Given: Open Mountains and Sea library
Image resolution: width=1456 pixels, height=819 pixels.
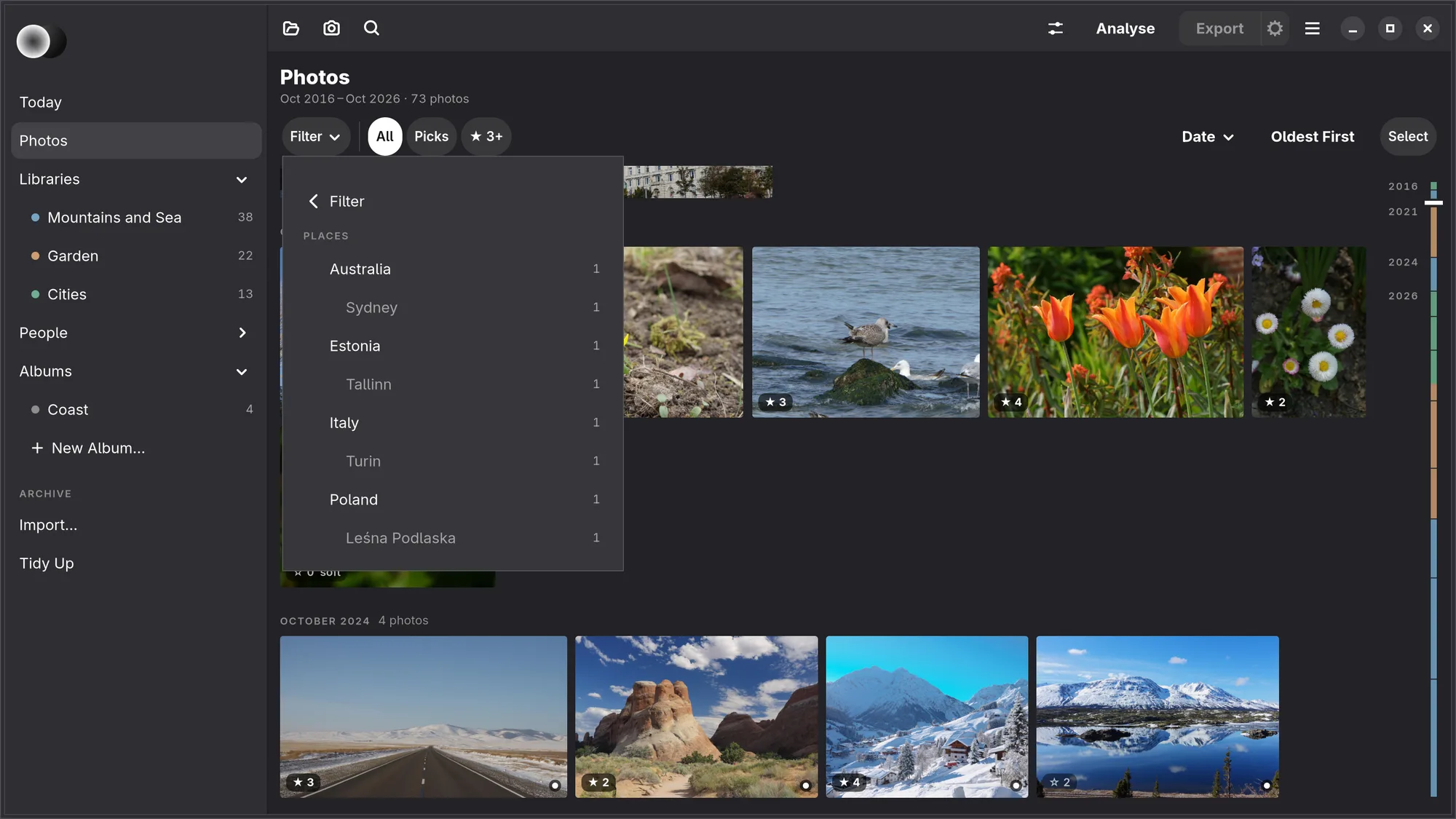Looking at the screenshot, I should tap(136, 217).
